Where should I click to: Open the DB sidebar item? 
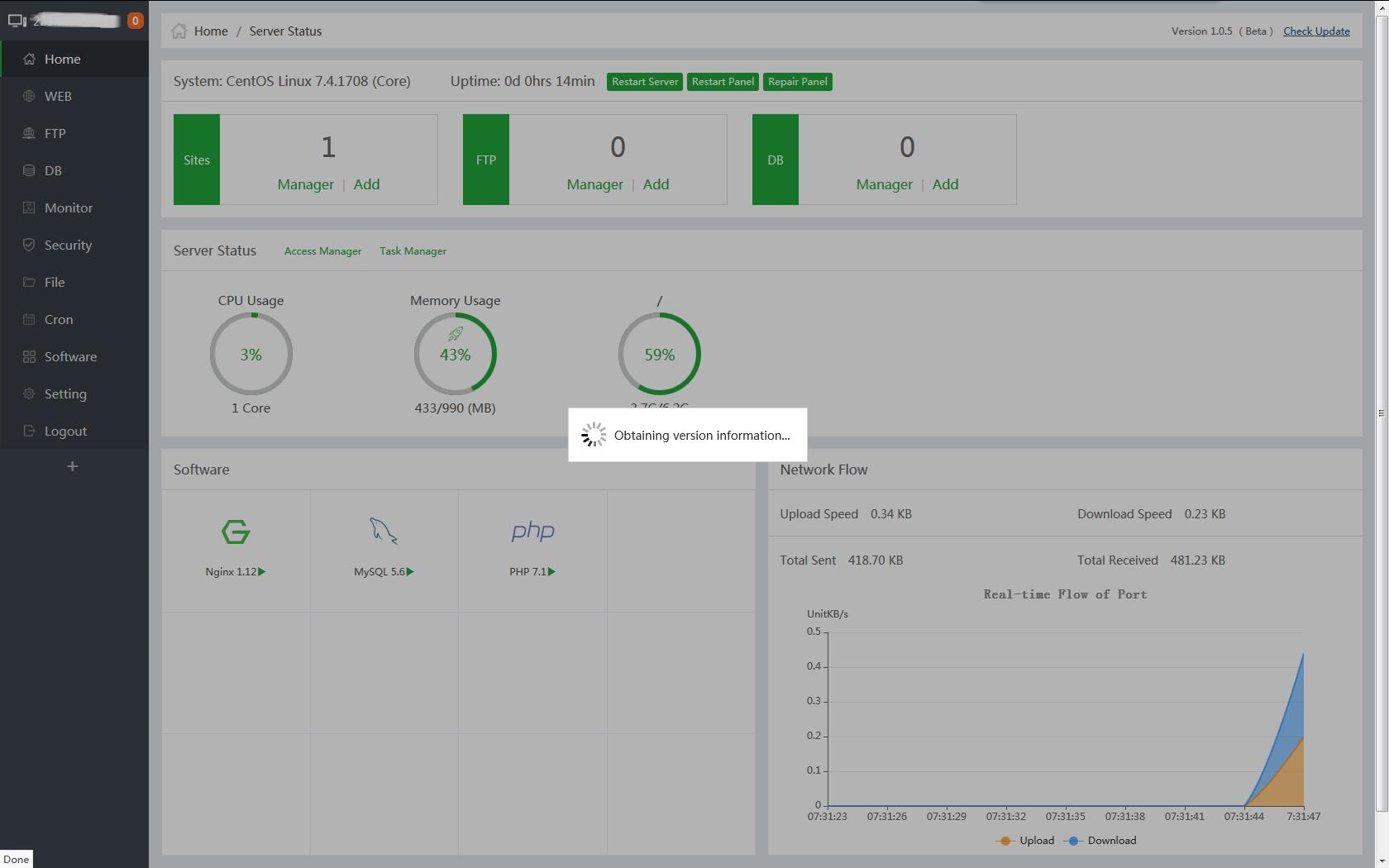click(x=74, y=170)
